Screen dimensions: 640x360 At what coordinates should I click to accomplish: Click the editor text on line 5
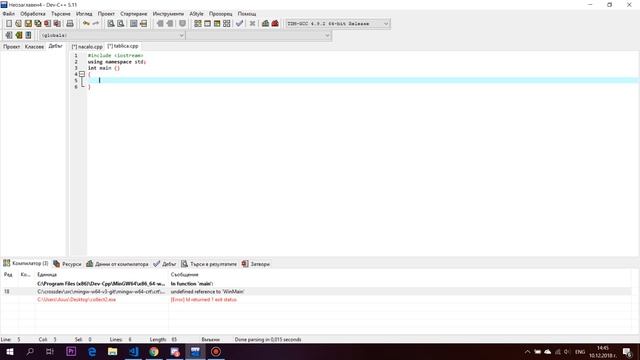(362, 80)
